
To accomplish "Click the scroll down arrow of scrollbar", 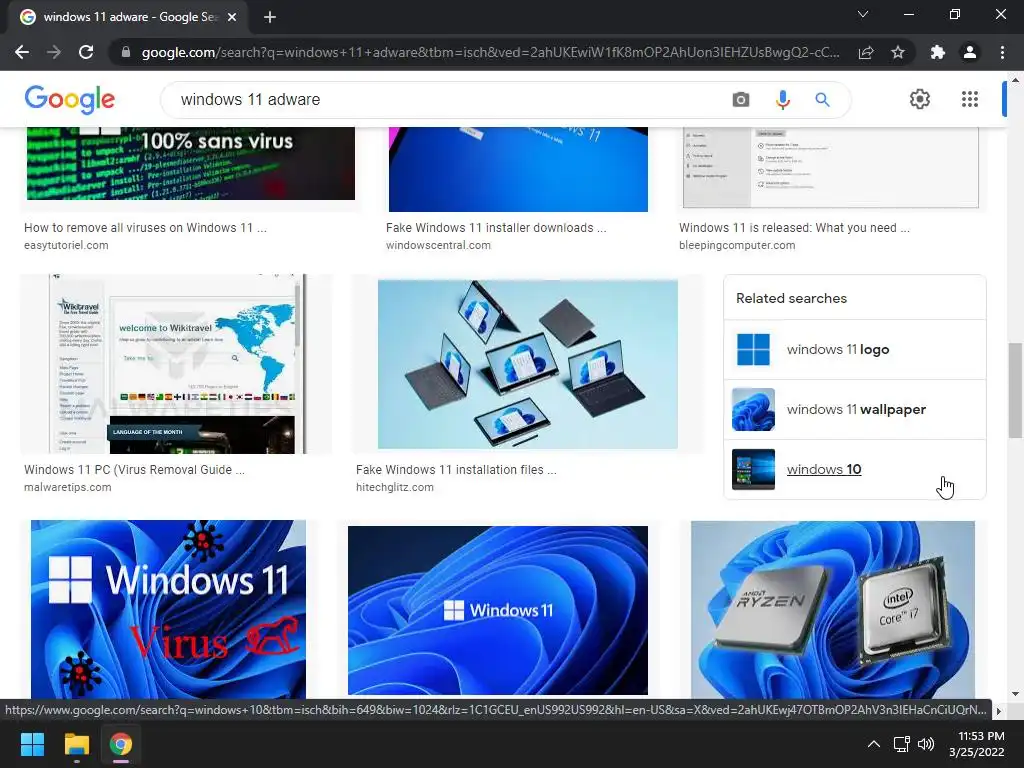I will pyautogui.click(x=1015, y=694).
